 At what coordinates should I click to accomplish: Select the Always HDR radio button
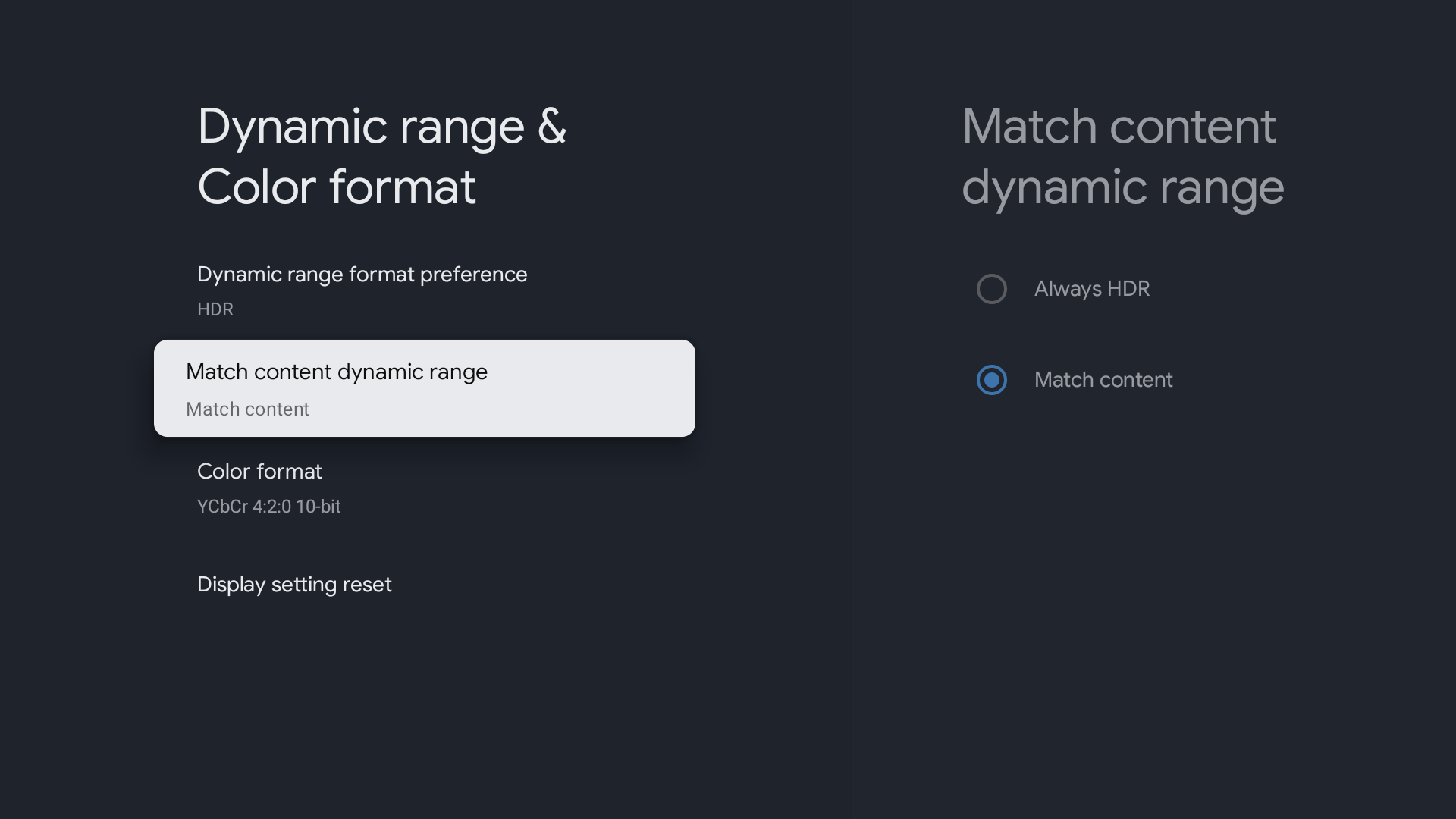pyautogui.click(x=991, y=289)
